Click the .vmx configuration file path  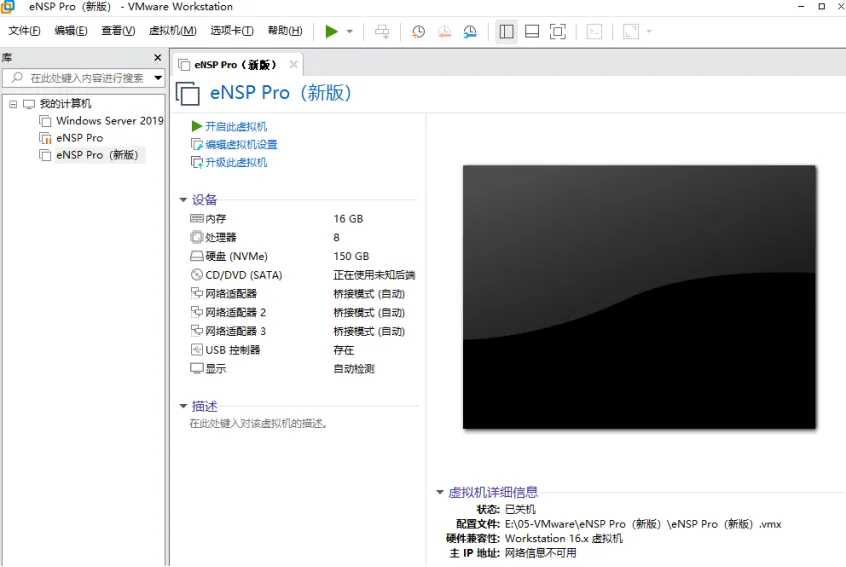point(643,524)
